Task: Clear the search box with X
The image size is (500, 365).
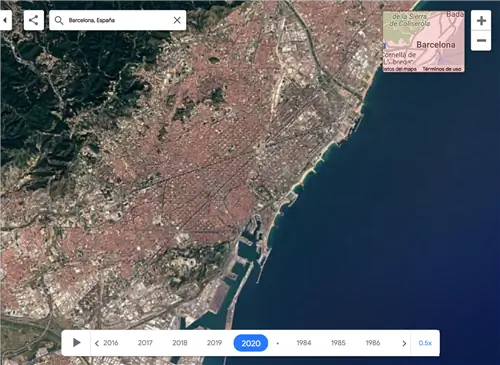Action: [177, 20]
